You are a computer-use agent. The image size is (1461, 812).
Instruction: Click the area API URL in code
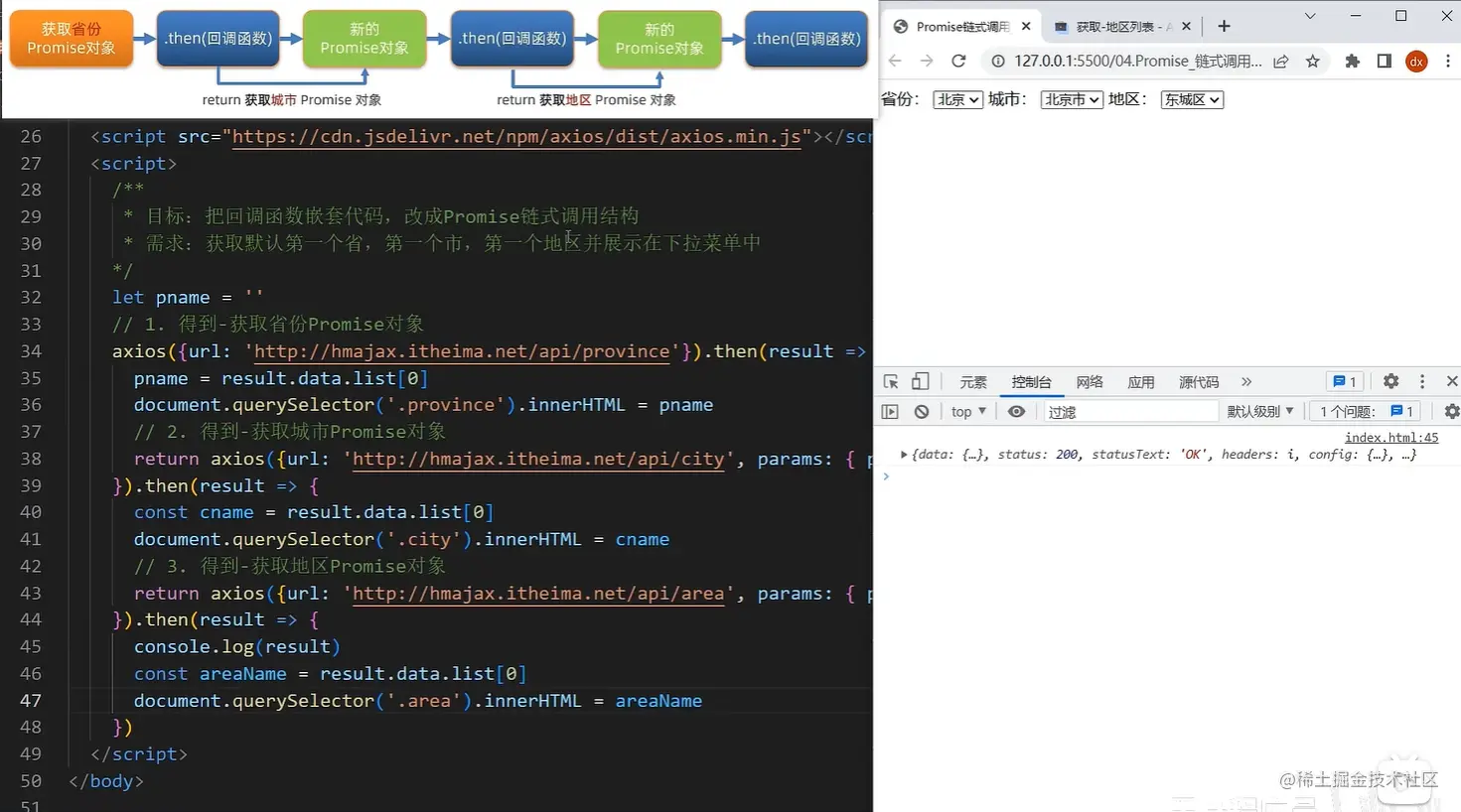(538, 594)
